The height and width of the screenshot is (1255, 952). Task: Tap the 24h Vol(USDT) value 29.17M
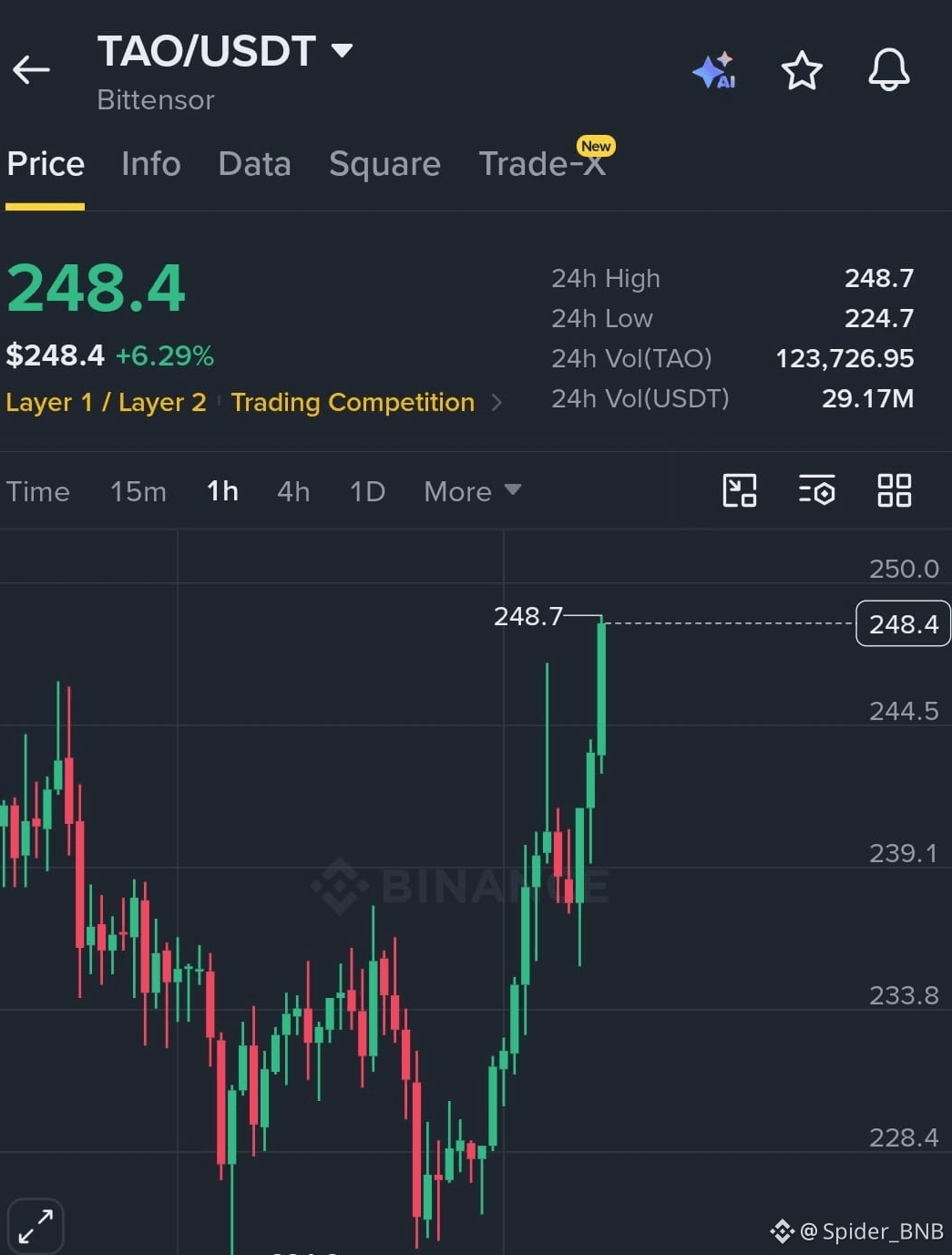pos(868,398)
